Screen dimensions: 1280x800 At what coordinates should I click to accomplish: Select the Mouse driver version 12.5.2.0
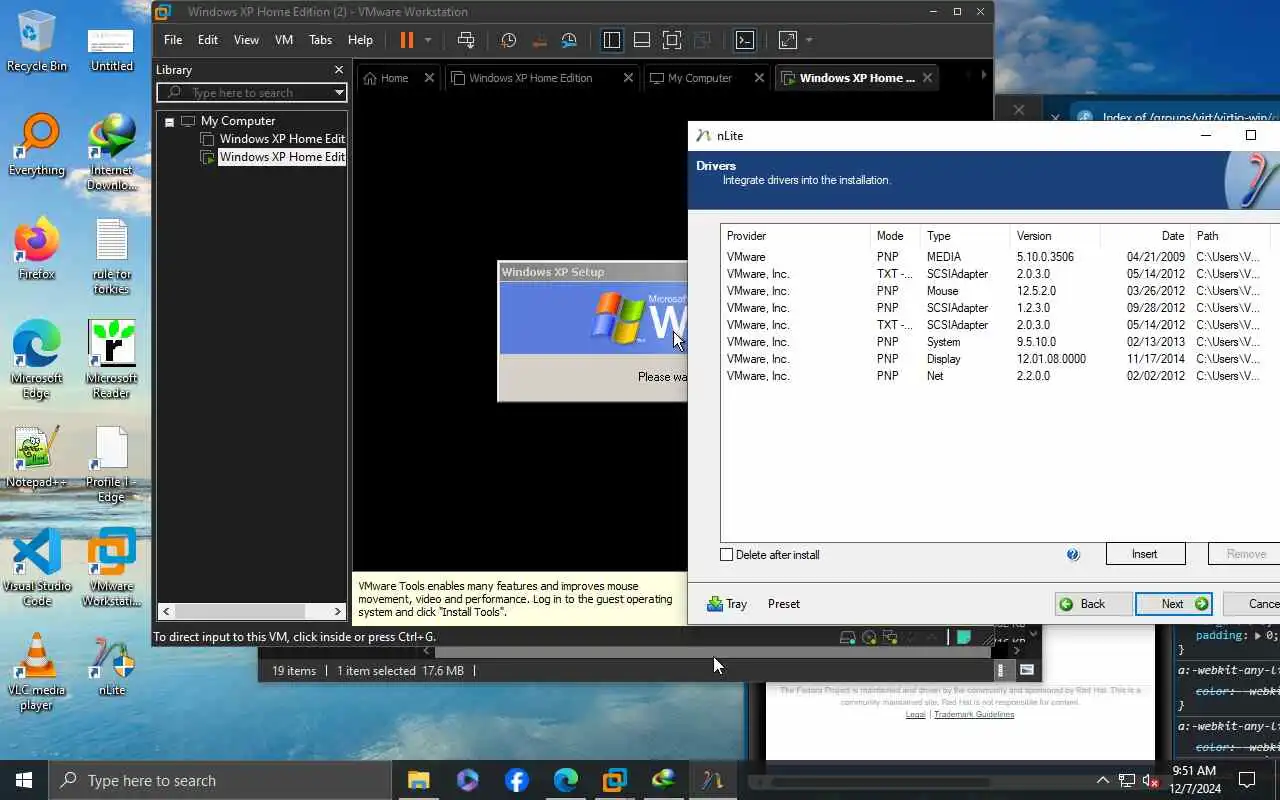pyautogui.click(x=1000, y=291)
